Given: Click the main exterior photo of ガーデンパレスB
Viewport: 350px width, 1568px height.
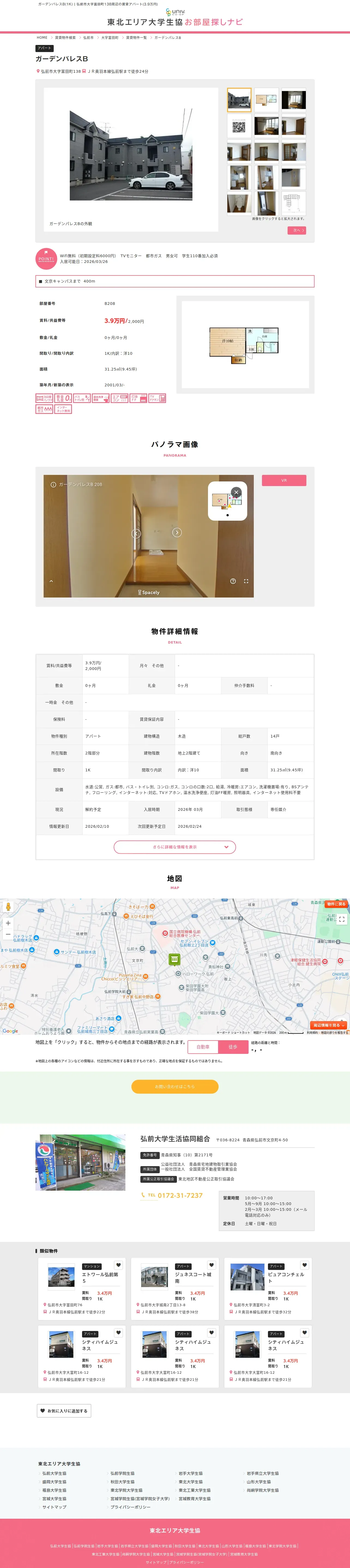Looking at the screenshot, I should pyautogui.click(x=131, y=154).
